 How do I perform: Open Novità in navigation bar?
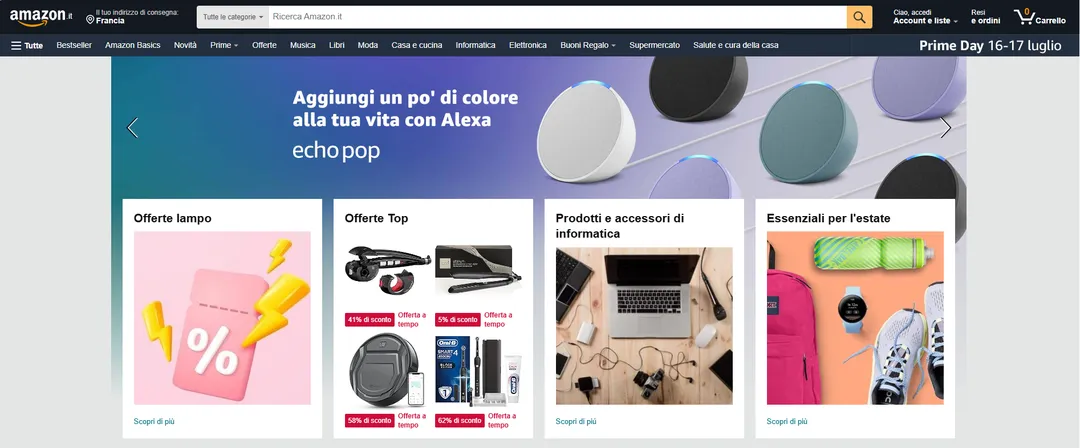185,45
